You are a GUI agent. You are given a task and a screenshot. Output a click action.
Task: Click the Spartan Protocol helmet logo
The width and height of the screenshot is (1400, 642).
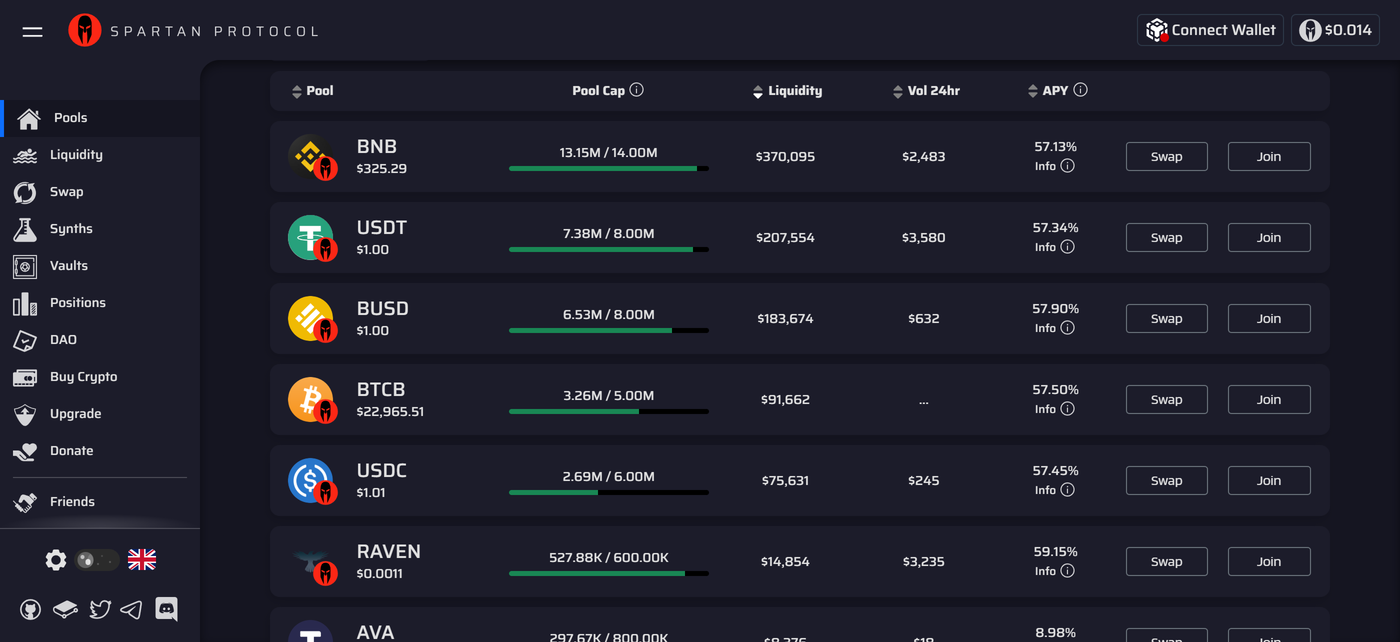85,30
